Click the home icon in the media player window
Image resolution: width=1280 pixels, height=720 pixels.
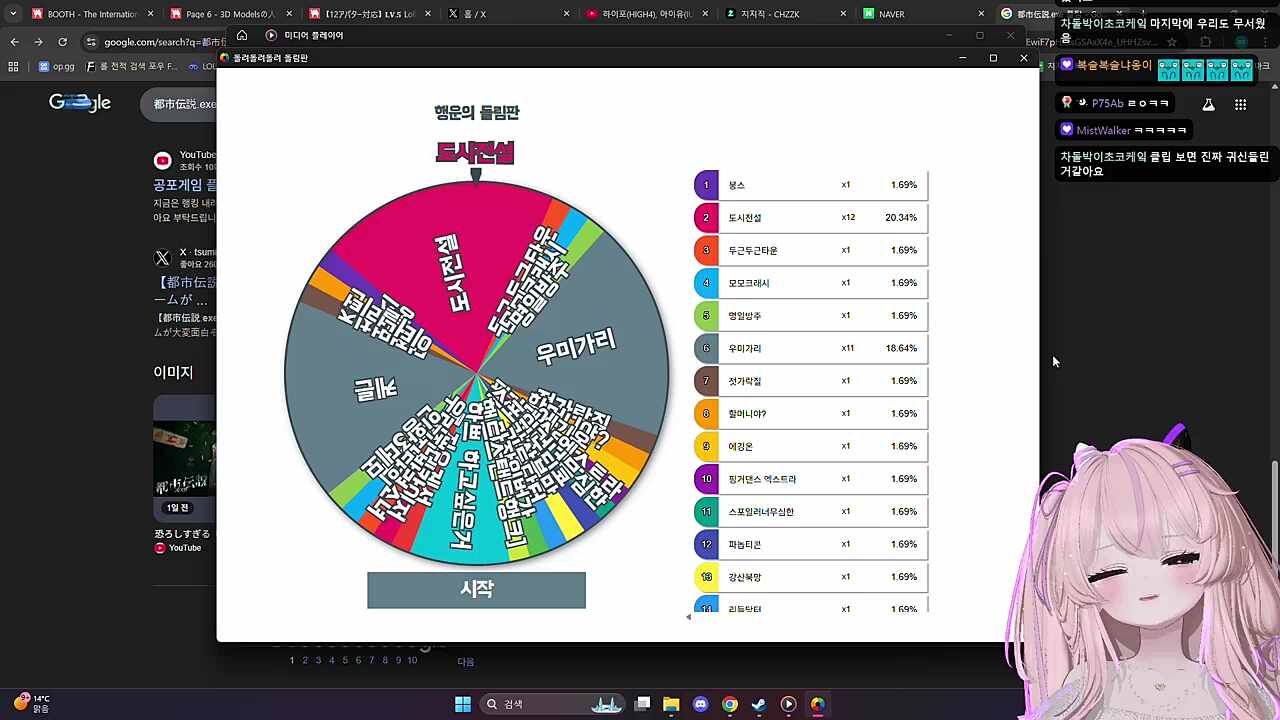point(242,35)
